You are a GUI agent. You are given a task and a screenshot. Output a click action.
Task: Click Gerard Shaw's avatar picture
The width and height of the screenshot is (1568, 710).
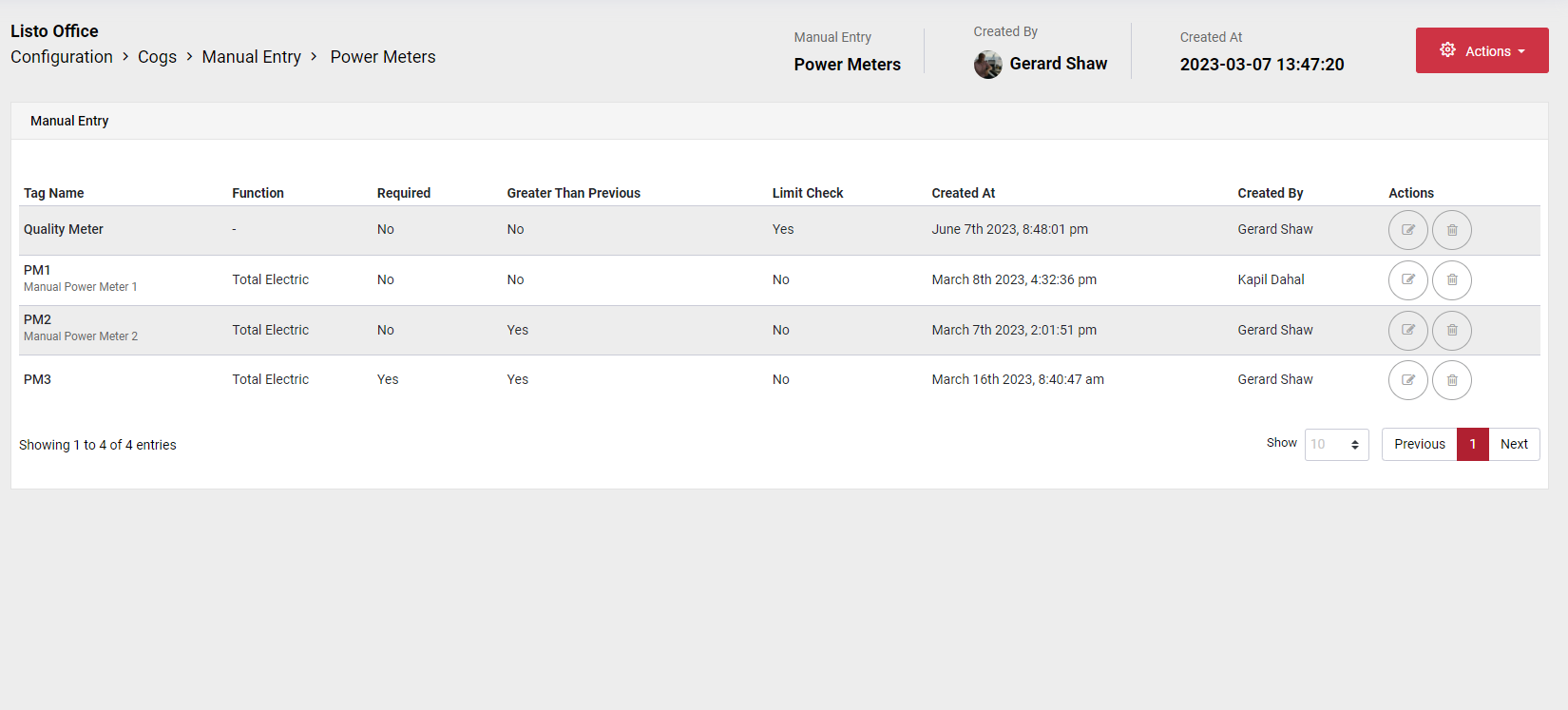tap(987, 65)
